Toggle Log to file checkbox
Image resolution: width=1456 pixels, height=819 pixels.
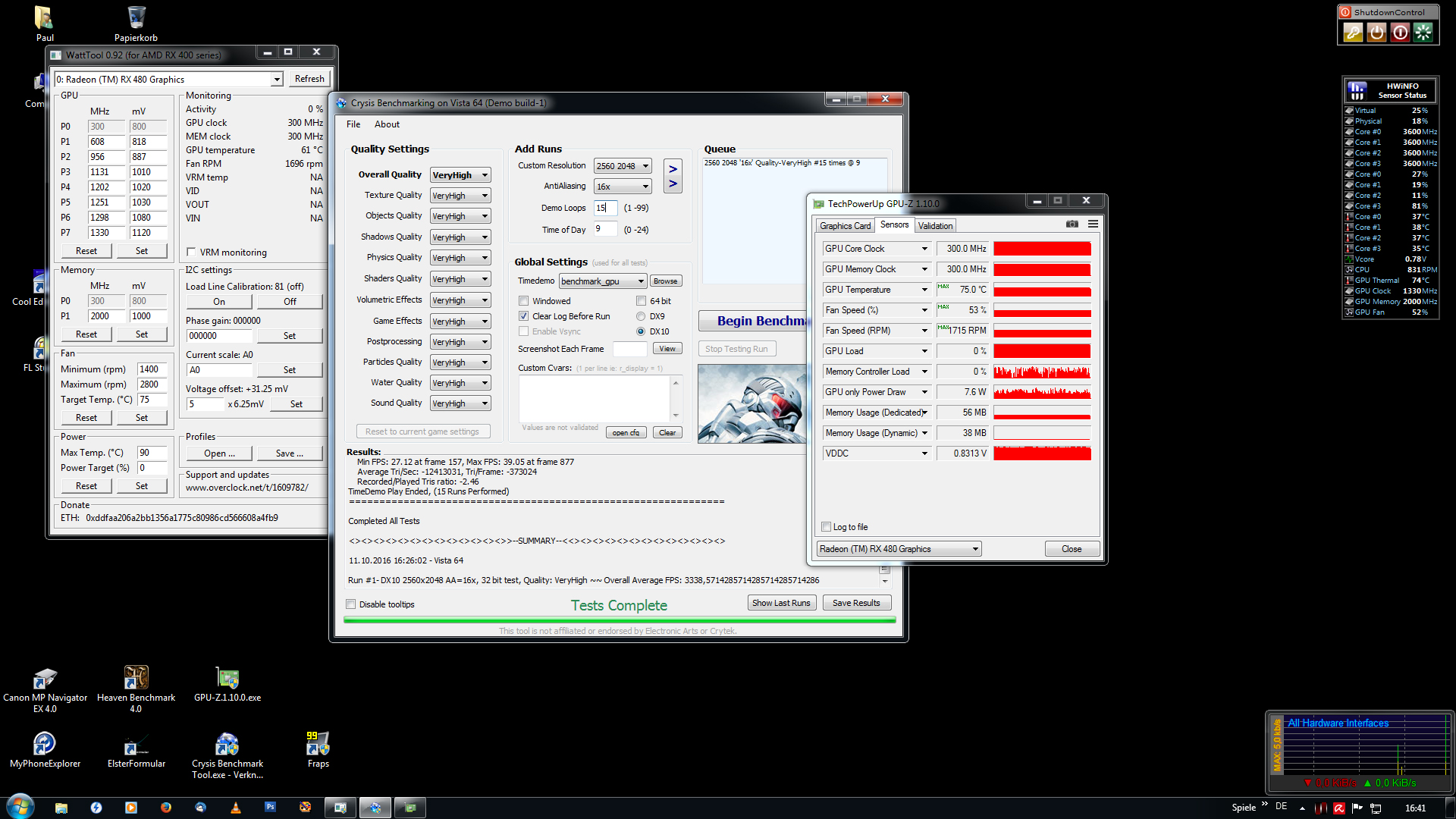(827, 527)
